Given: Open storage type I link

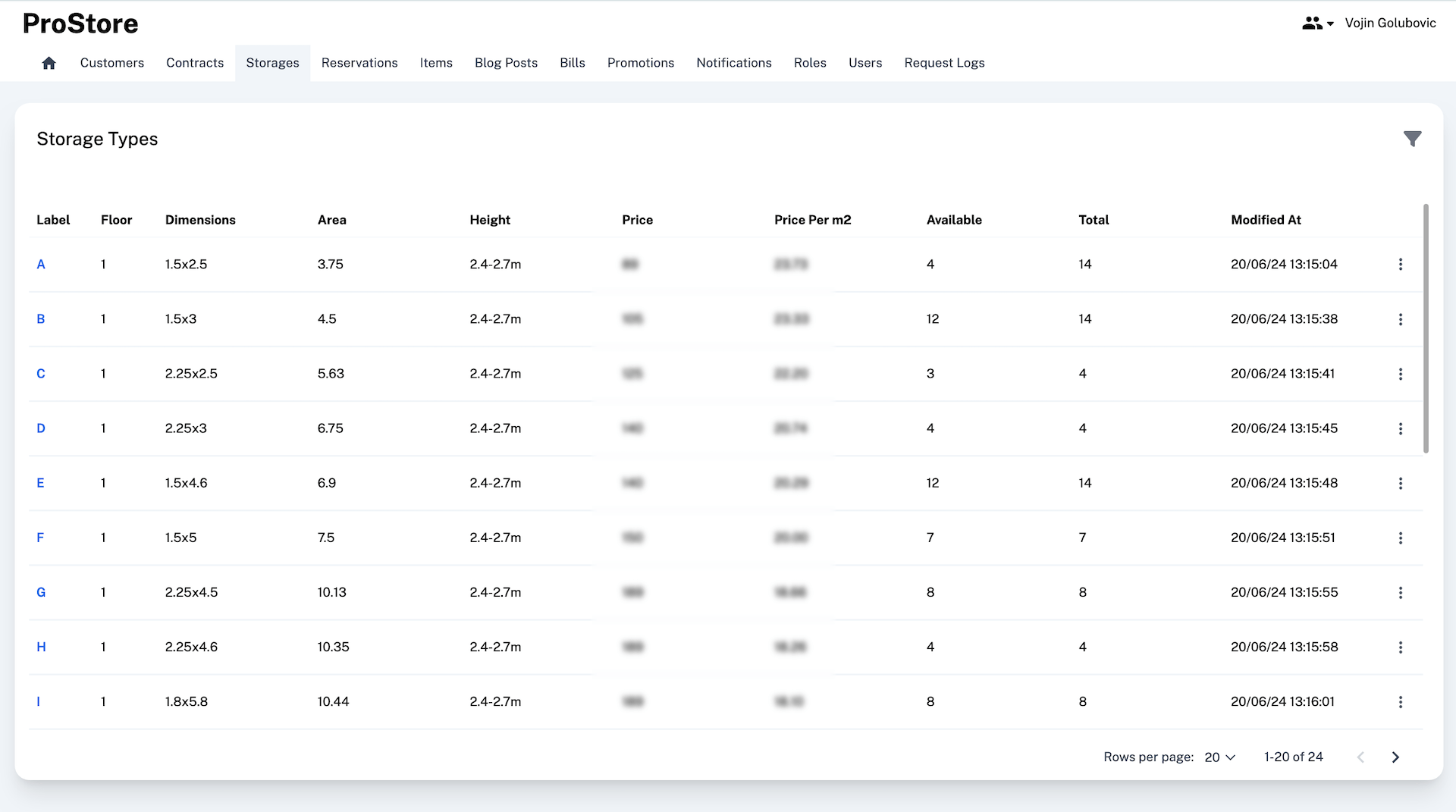Looking at the screenshot, I should pyautogui.click(x=39, y=701).
